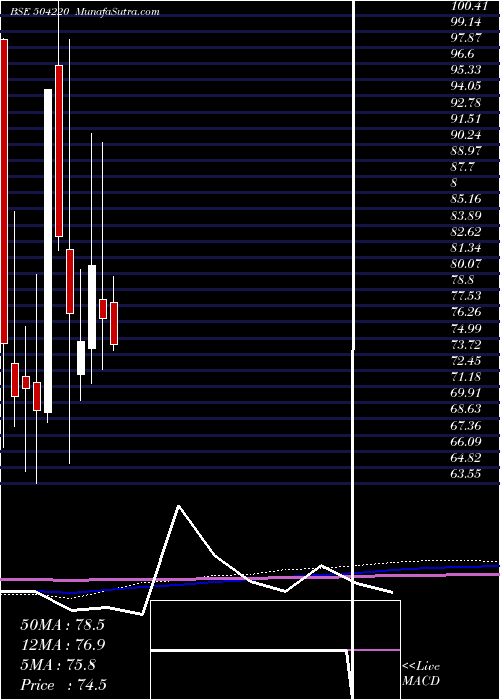Screen dimensions: 500x700
Task: Click the 92.78 price axis label
Action: tap(466, 103)
